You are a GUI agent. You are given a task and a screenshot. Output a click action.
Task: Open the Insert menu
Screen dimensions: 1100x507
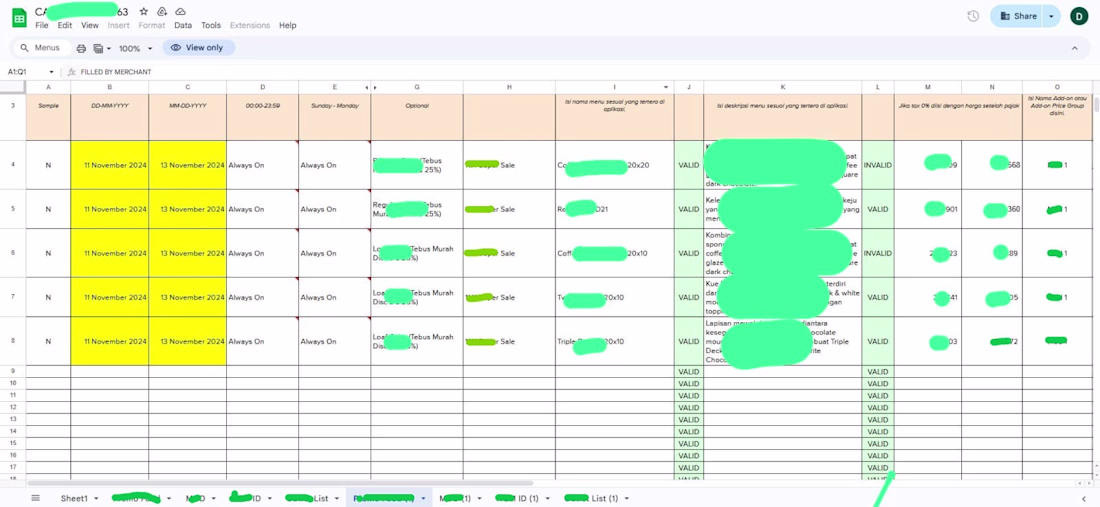pyautogui.click(x=119, y=25)
